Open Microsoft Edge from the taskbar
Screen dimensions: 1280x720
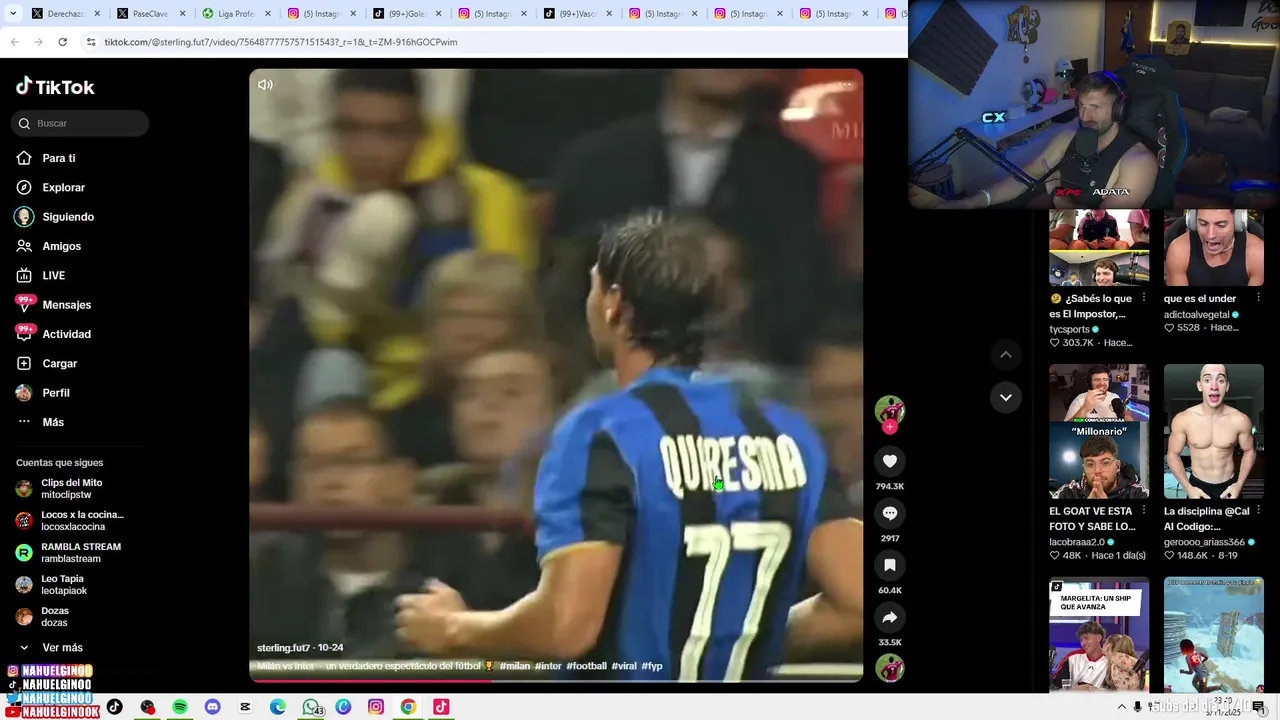coord(278,707)
